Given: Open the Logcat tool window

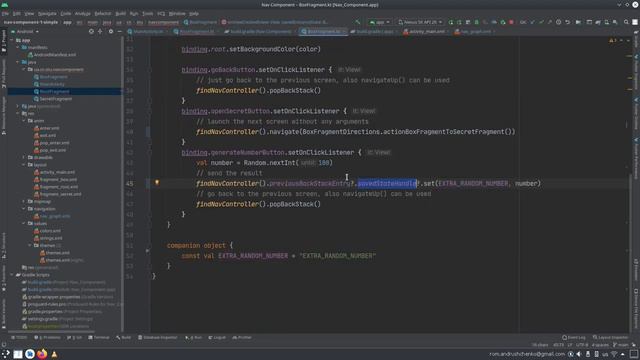Looking at the screenshot, I should [x=217, y=338].
